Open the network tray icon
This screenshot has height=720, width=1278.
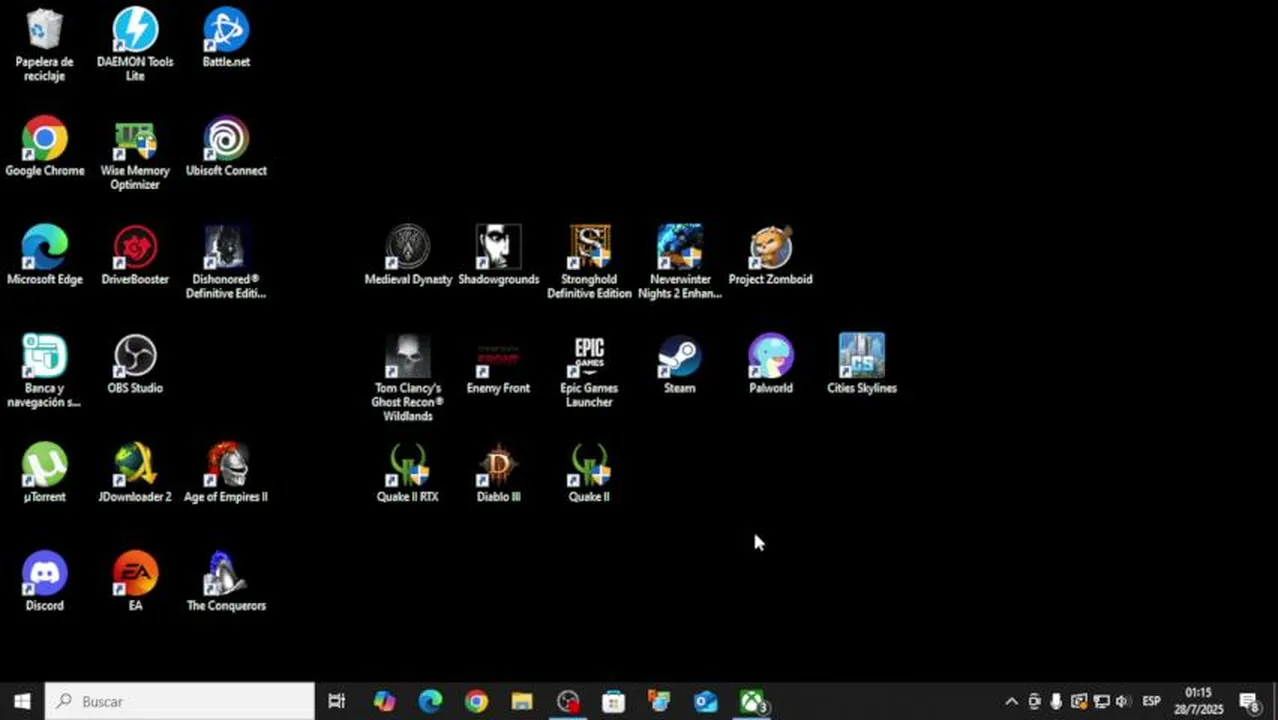coord(1101,701)
